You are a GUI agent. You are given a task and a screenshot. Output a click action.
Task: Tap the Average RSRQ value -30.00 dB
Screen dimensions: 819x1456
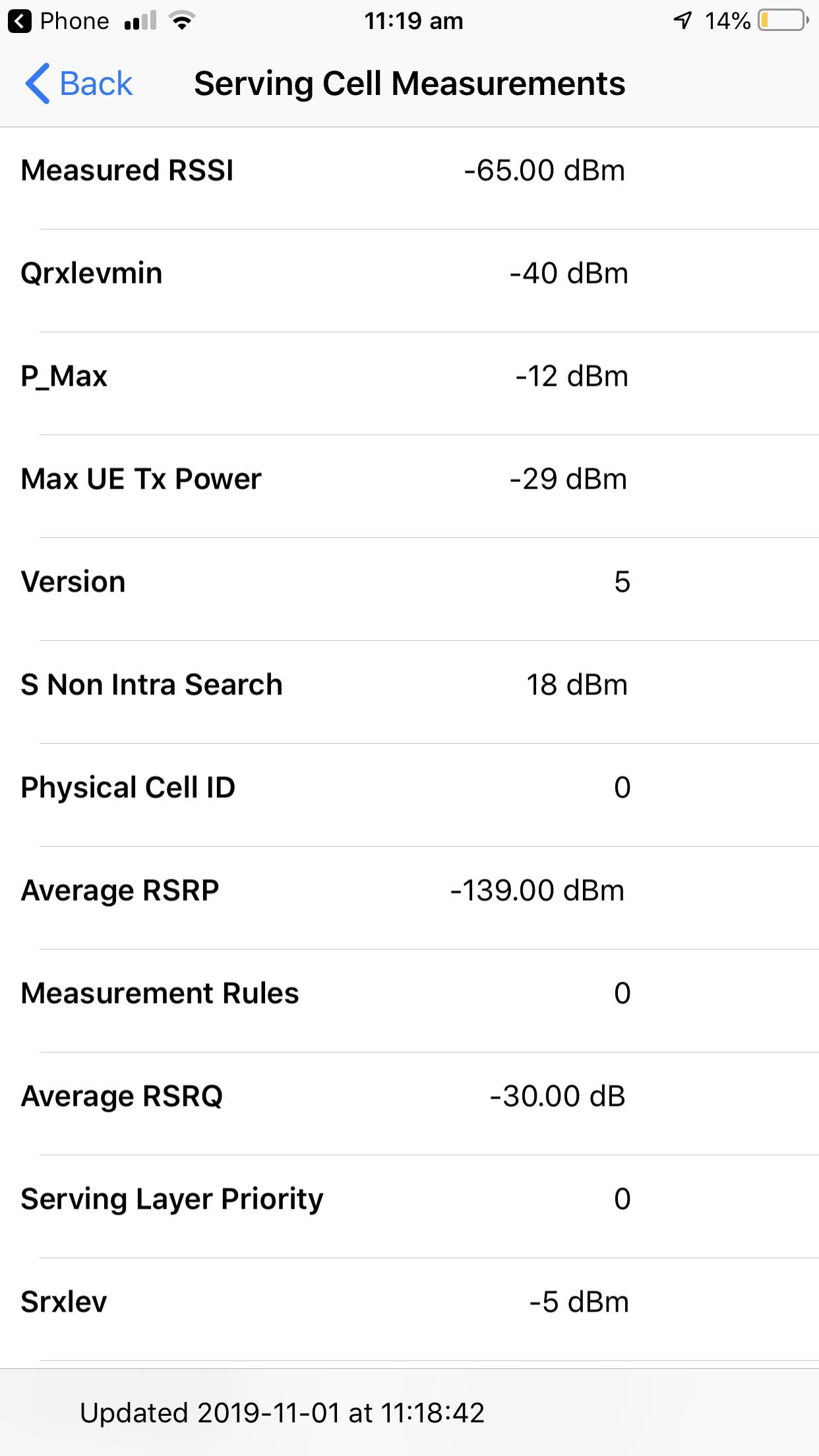tap(557, 1097)
